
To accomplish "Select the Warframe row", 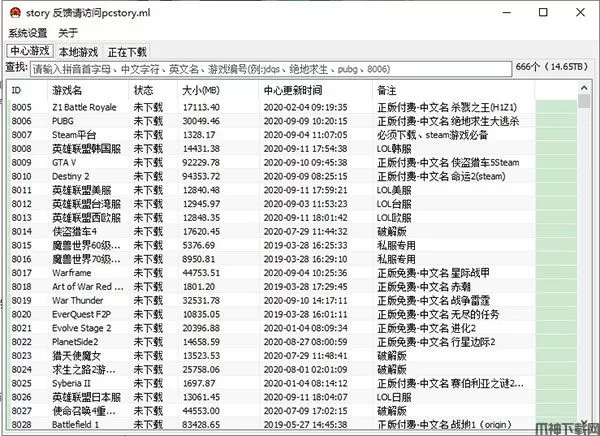I will pyautogui.click(x=292, y=273).
